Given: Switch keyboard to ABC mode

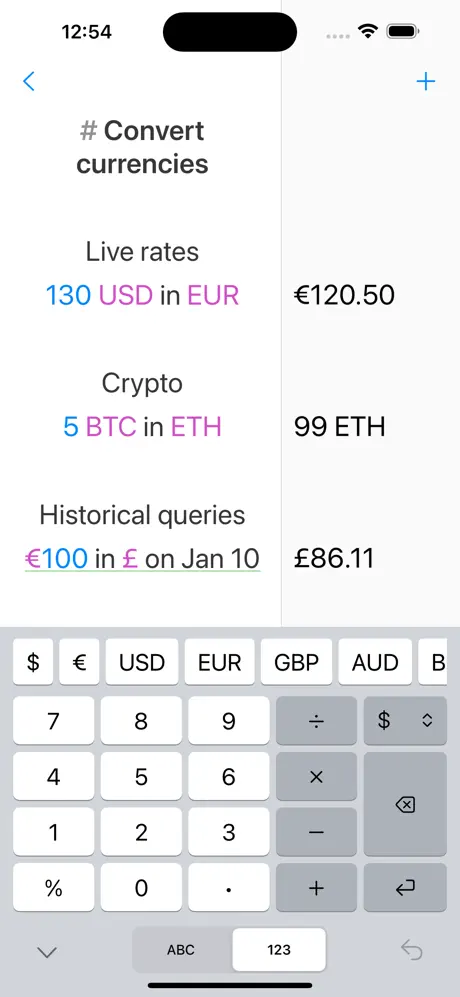Looking at the screenshot, I should click(181, 950).
